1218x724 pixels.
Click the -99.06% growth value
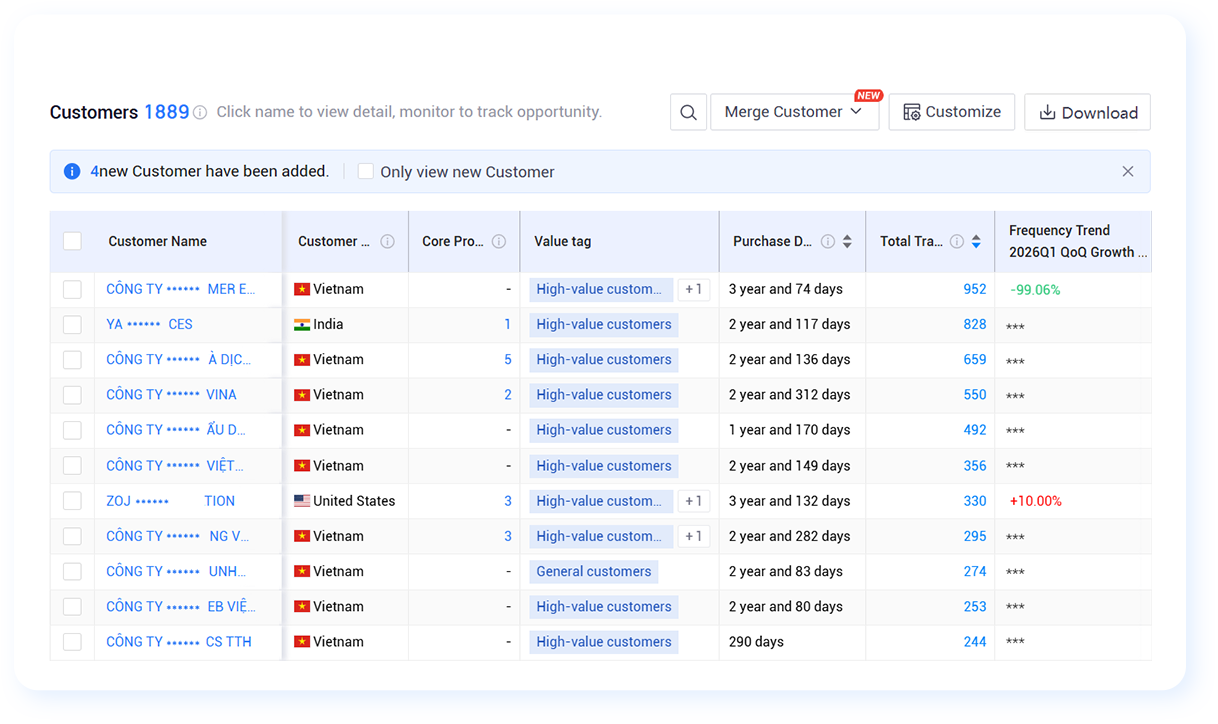tap(1035, 290)
